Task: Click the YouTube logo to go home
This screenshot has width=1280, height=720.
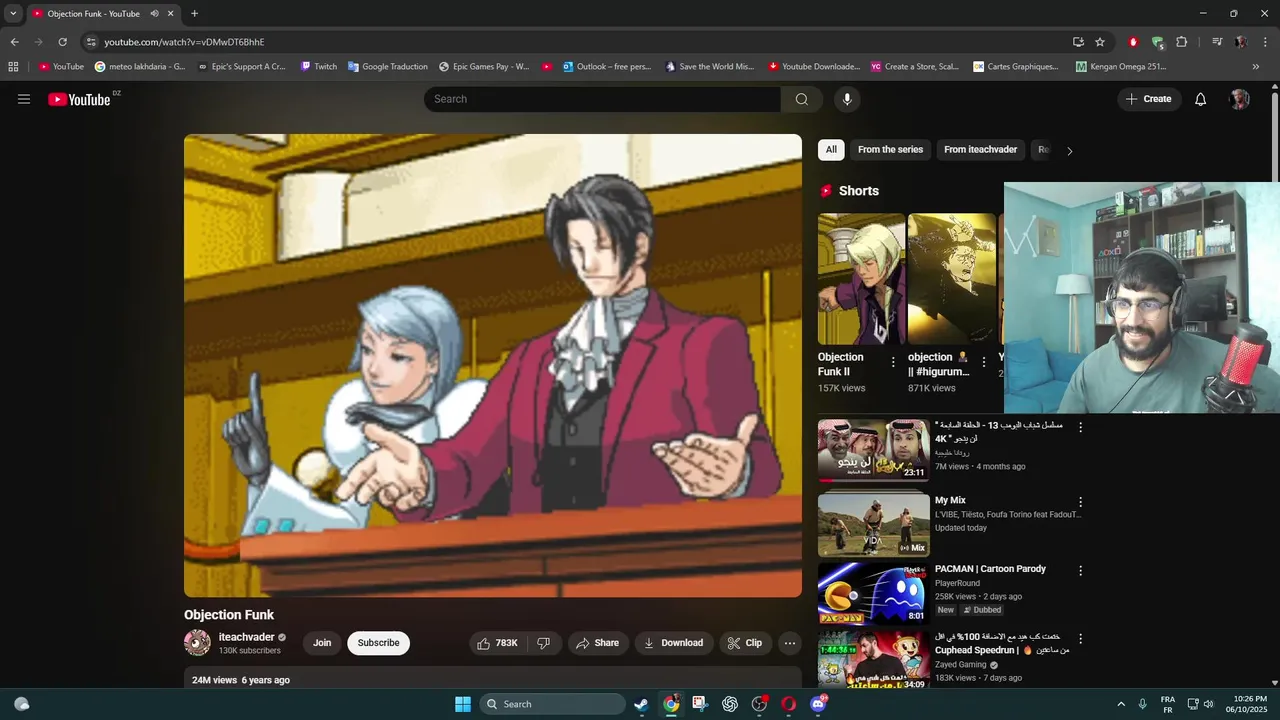Action: 80,99
